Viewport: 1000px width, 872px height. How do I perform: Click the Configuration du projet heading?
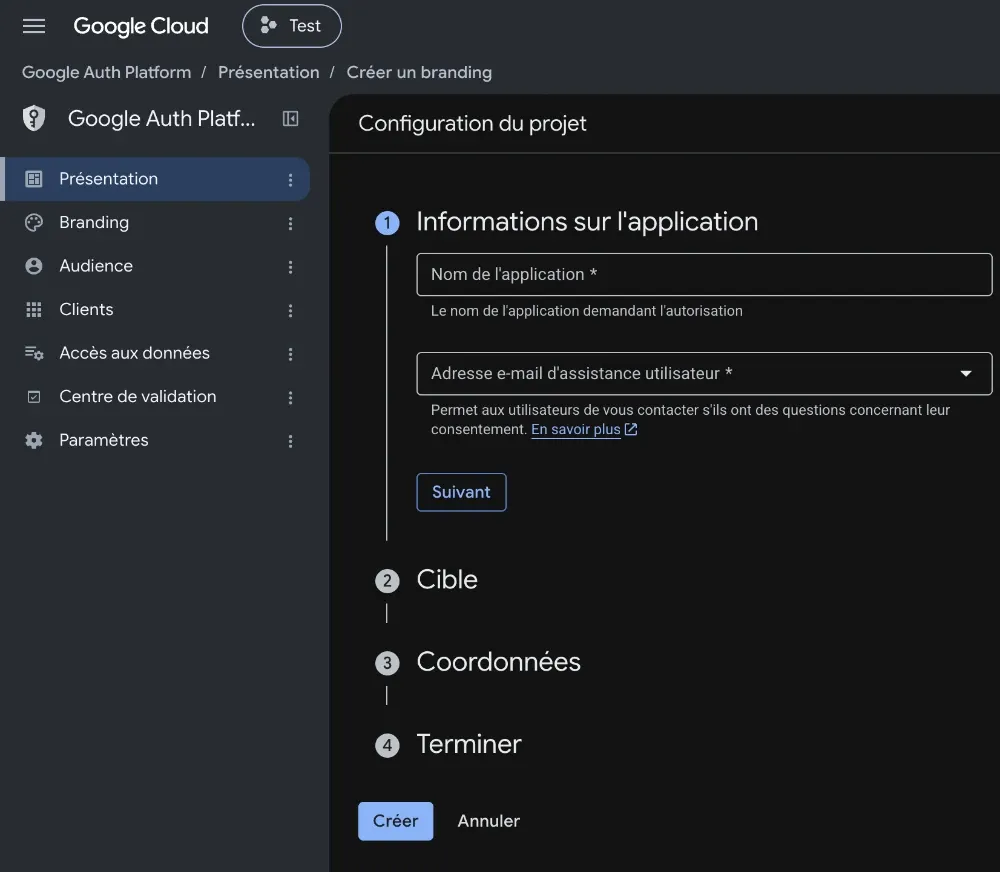(x=472, y=124)
